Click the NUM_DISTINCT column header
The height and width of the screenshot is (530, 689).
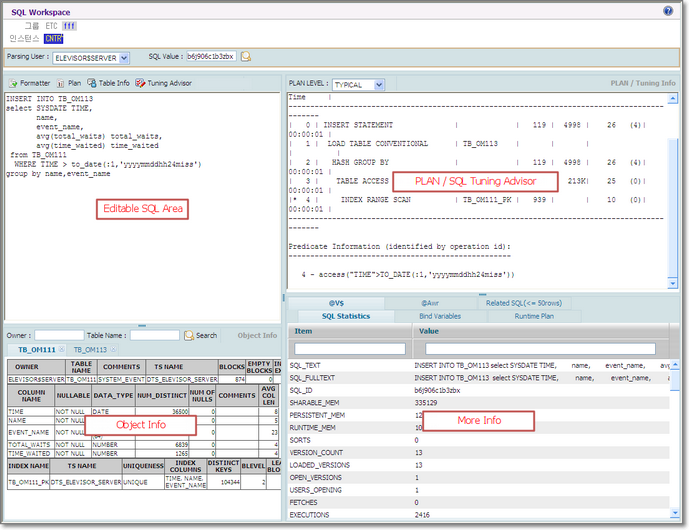(x=162, y=396)
